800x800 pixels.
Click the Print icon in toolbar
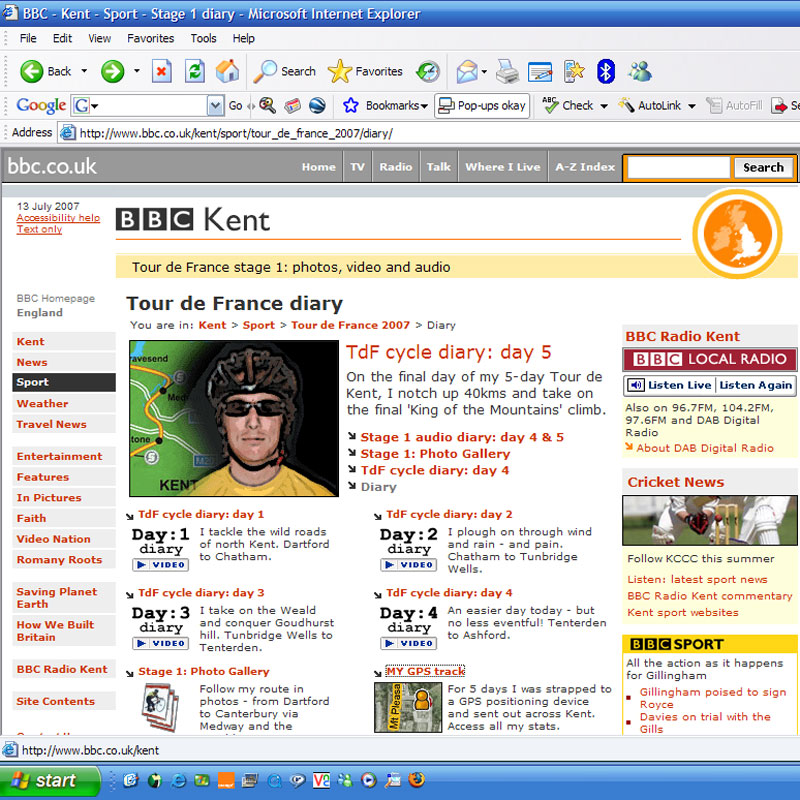[508, 71]
